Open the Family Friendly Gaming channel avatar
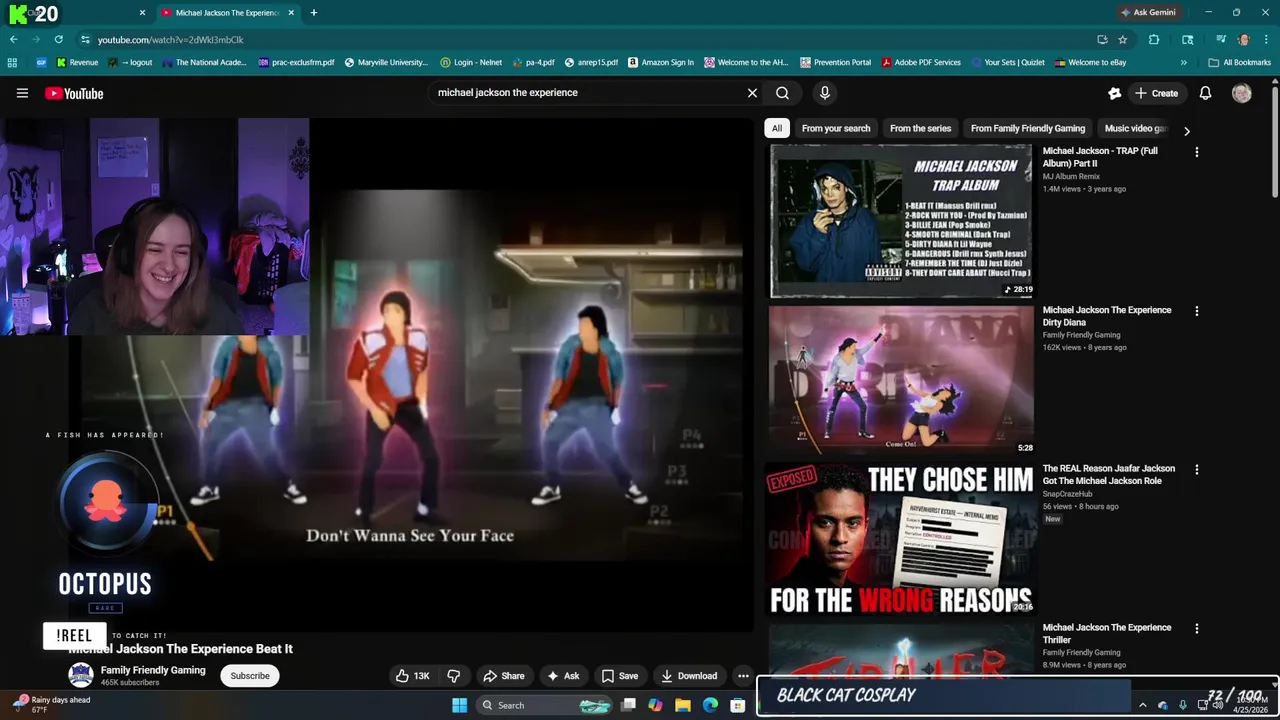 (81, 675)
